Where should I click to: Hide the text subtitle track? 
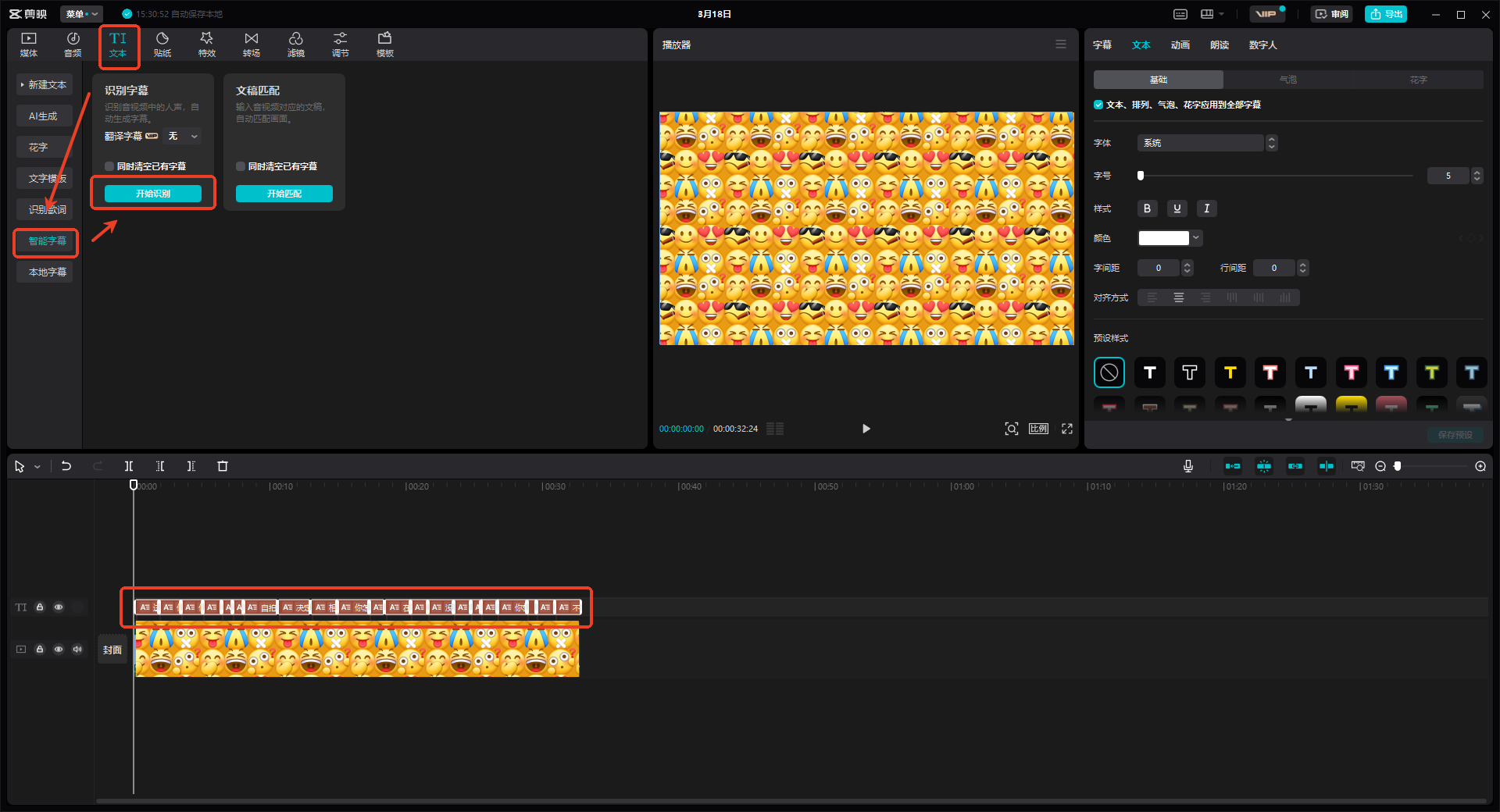59,607
